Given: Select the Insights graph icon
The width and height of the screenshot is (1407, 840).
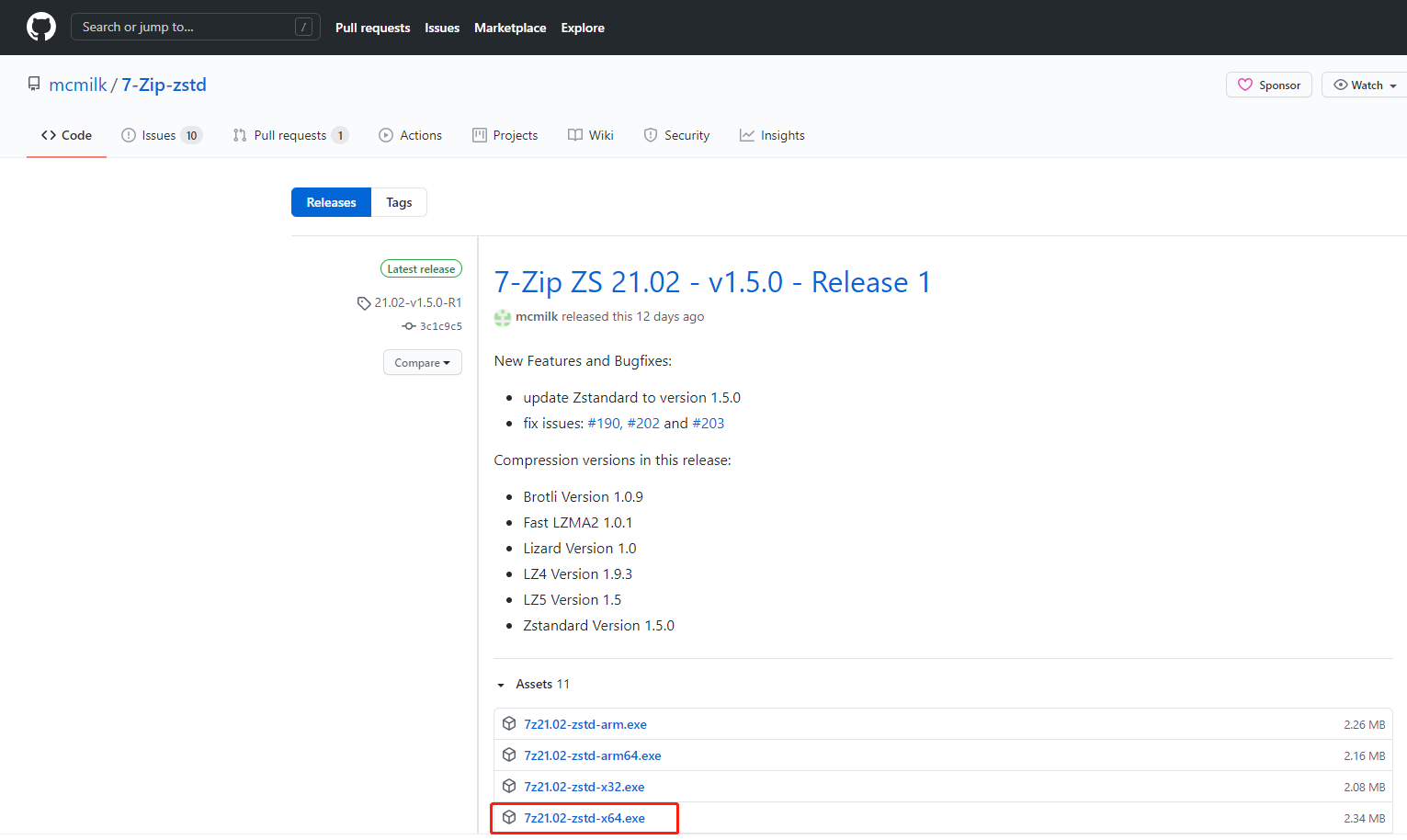Looking at the screenshot, I should pos(747,135).
